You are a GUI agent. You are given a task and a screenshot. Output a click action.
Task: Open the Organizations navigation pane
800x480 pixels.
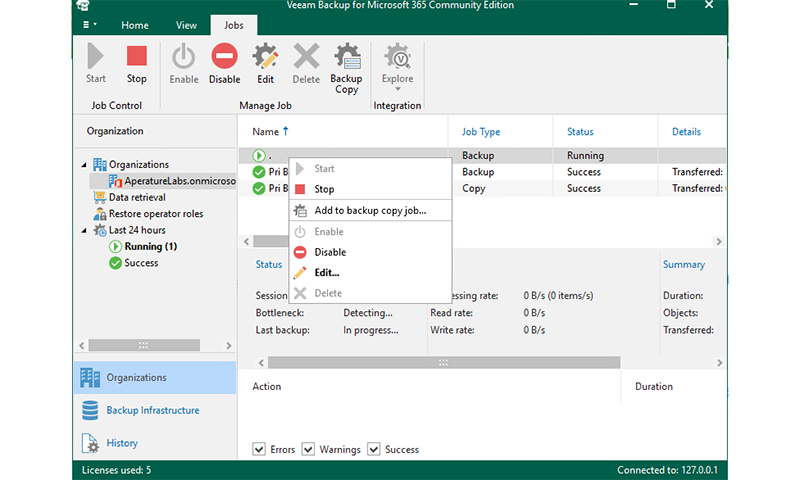(x=155, y=377)
